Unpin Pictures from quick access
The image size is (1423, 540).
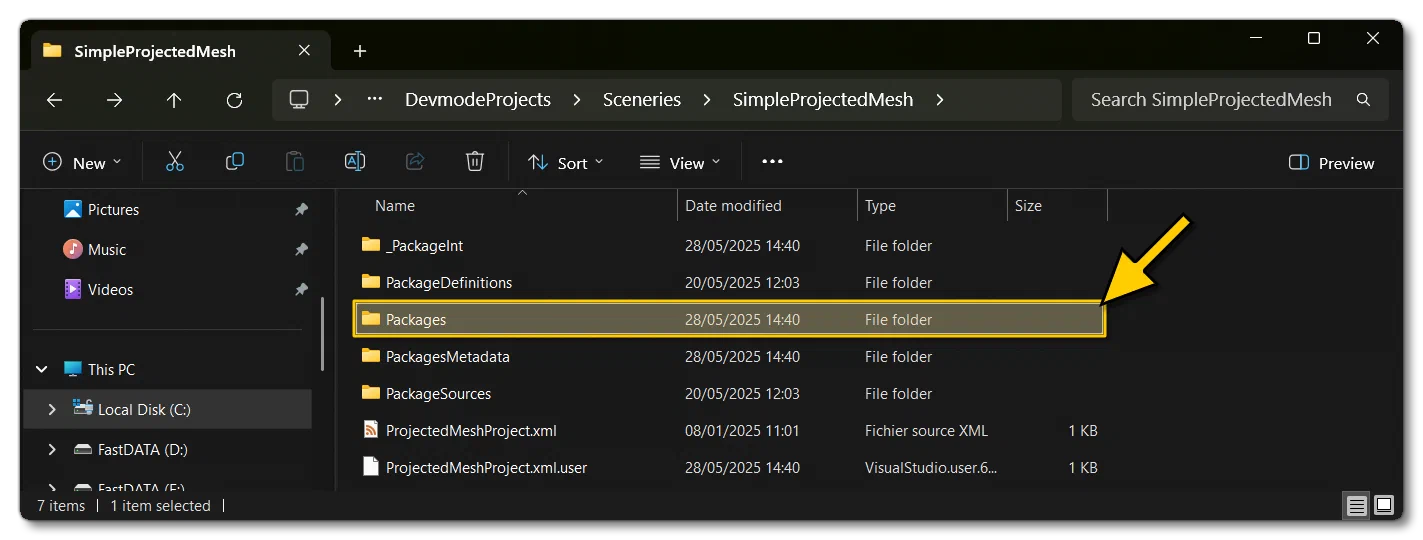(x=301, y=210)
